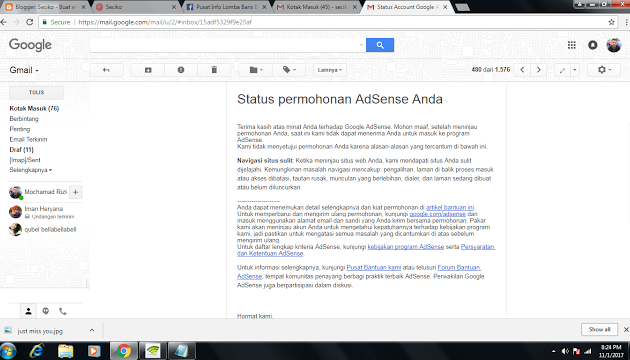This screenshot has width=630, height=360.
Task: Open the media player taskbar icon
Action: tap(93, 351)
